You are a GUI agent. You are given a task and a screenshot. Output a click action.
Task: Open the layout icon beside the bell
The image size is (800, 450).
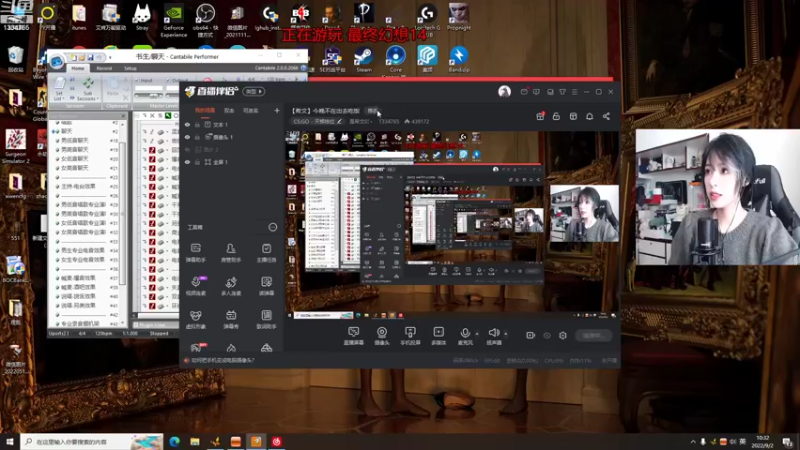point(573,116)
